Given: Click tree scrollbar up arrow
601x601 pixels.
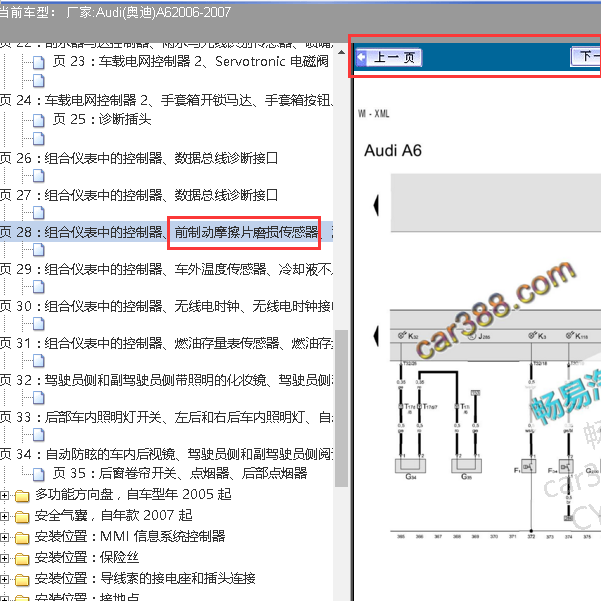Looking at the screenshot, I should 342,52.
